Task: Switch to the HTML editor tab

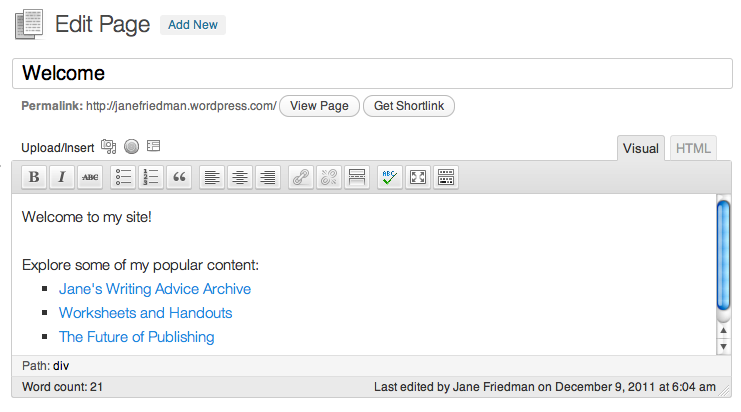Action: [693, 148]
